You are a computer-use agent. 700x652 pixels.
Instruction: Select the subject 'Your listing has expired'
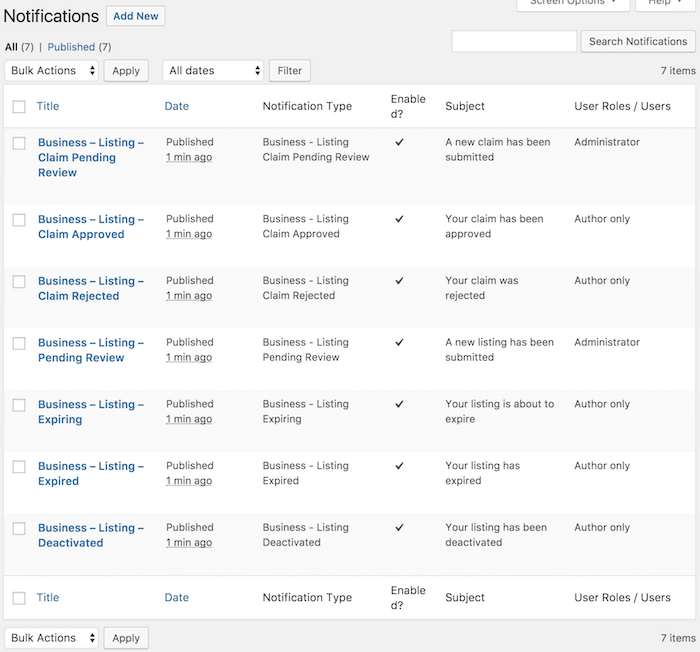pyautogui.click(x=483, y=473)
